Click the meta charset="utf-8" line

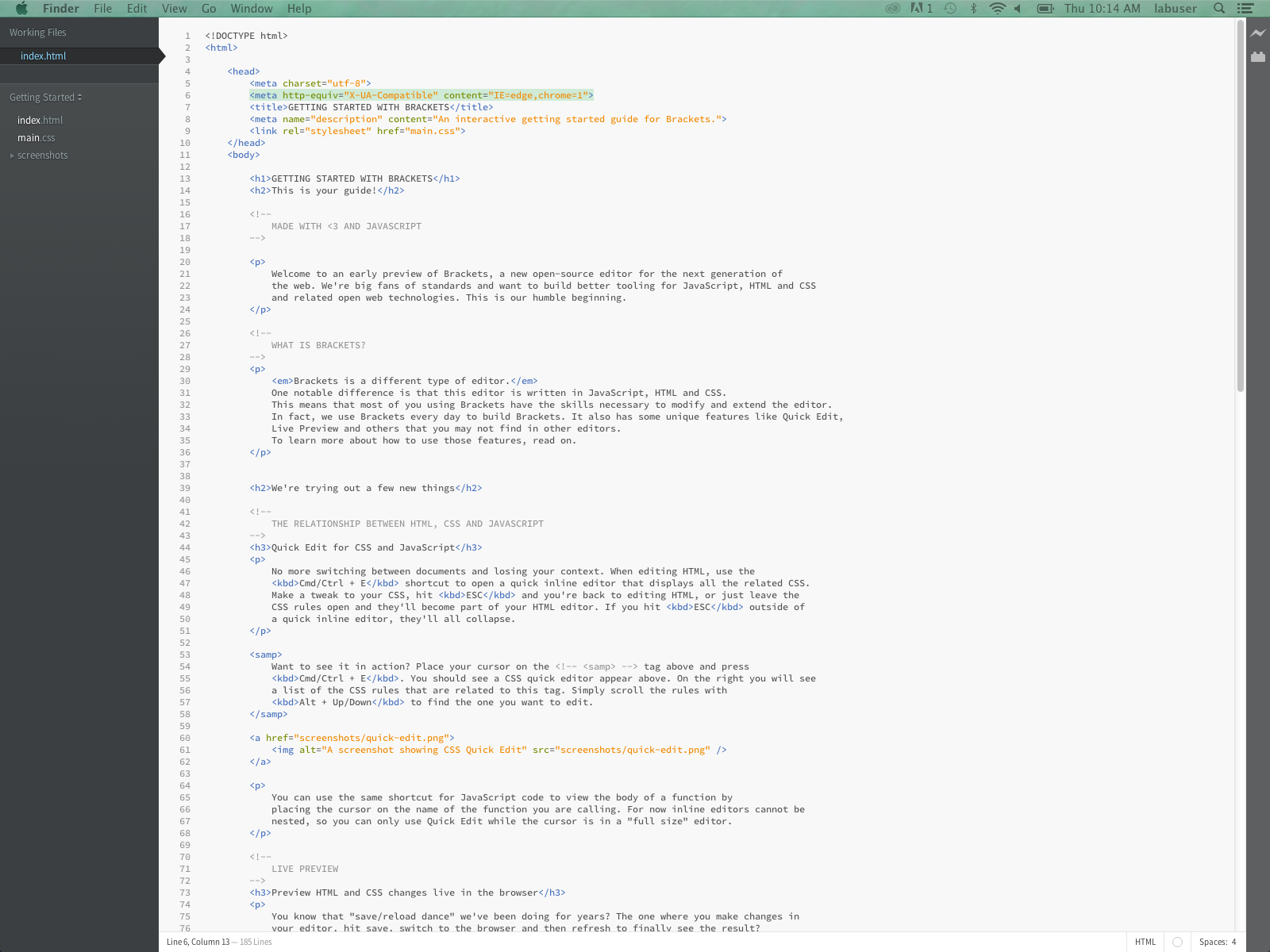click(x=310, y=83)
